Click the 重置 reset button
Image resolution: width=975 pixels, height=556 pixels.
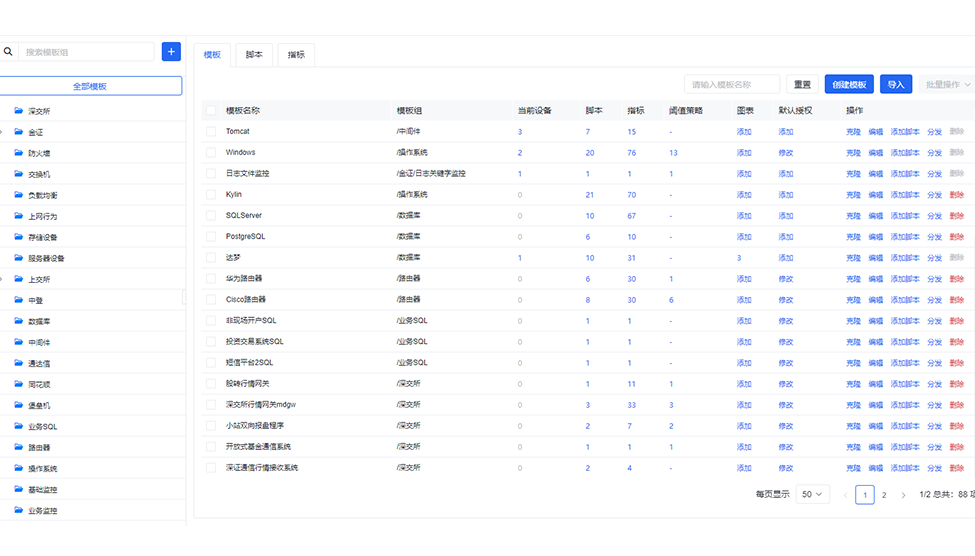[x=802, y=84]
